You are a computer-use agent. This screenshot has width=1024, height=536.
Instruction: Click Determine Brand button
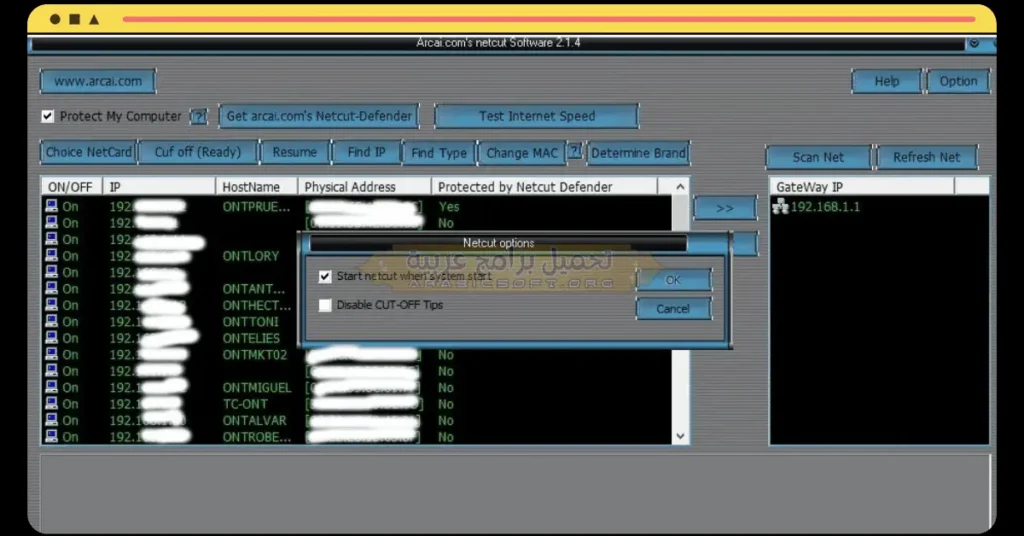(638, 153)
